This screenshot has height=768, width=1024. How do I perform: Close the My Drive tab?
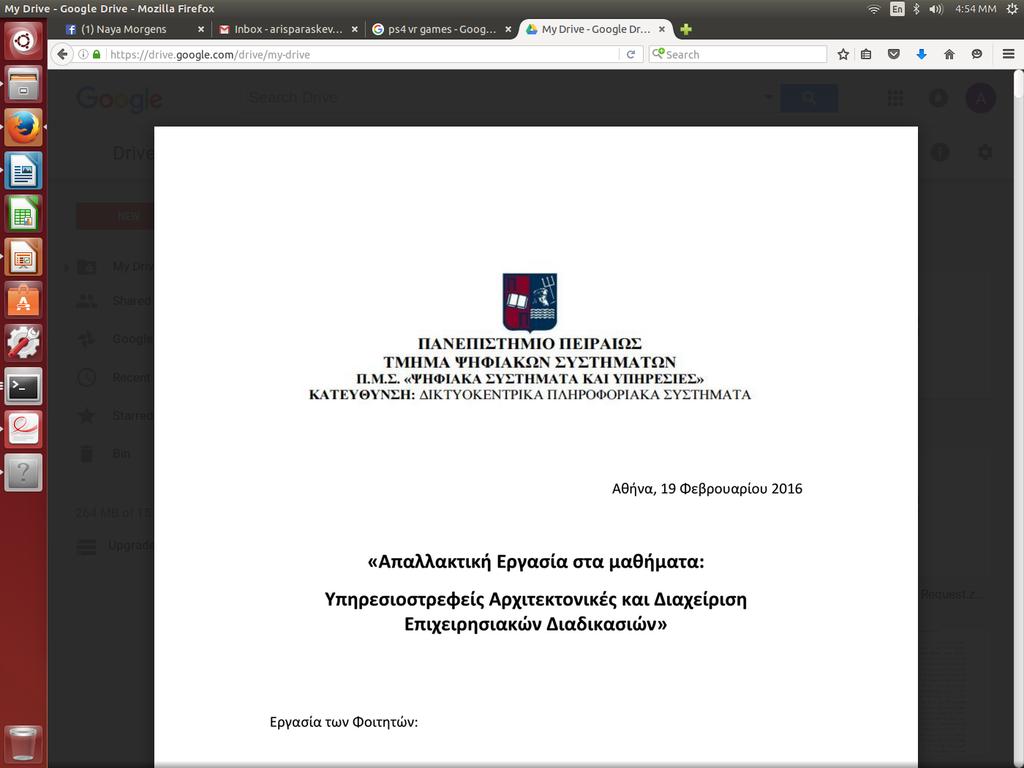[x=662, y=29]
